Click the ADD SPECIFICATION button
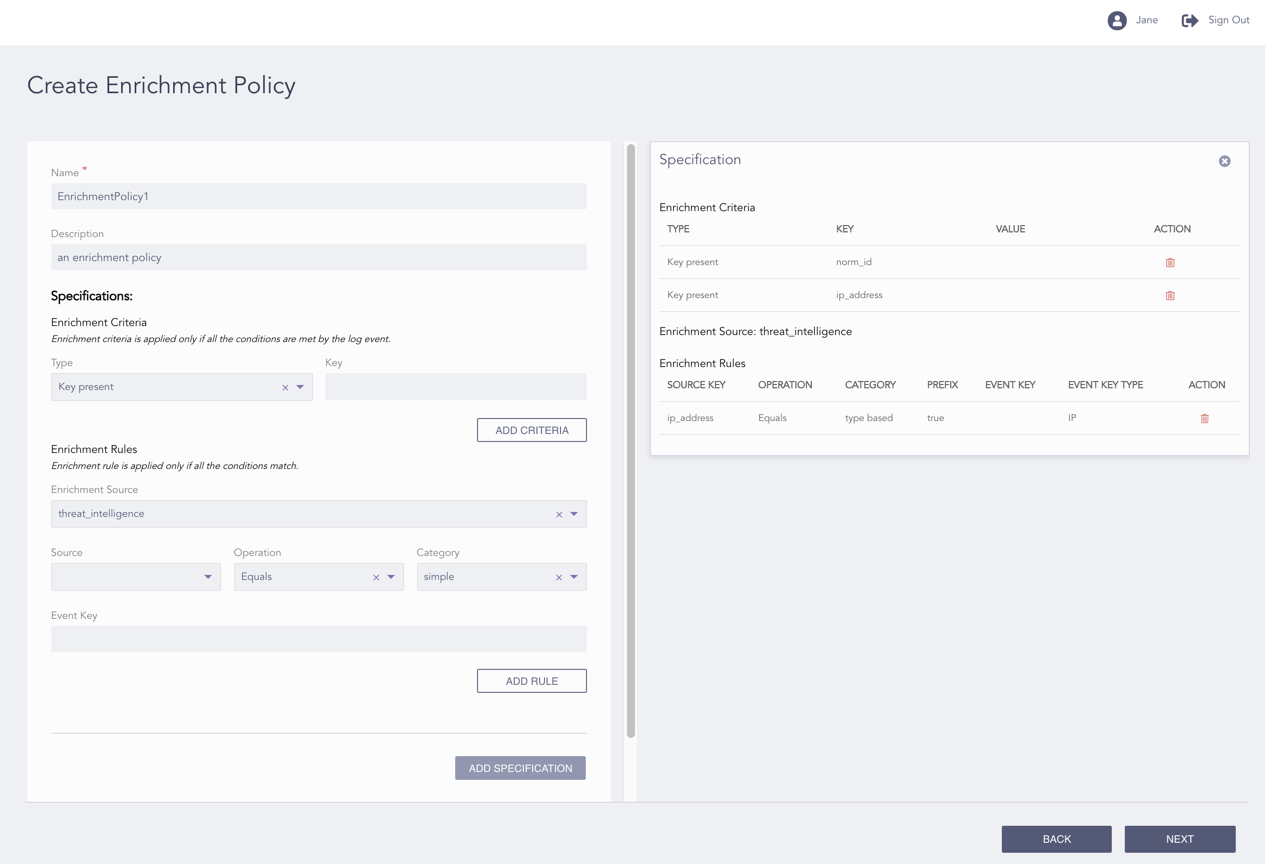The width and height of the screenshot is (1265, 864). 520,768
